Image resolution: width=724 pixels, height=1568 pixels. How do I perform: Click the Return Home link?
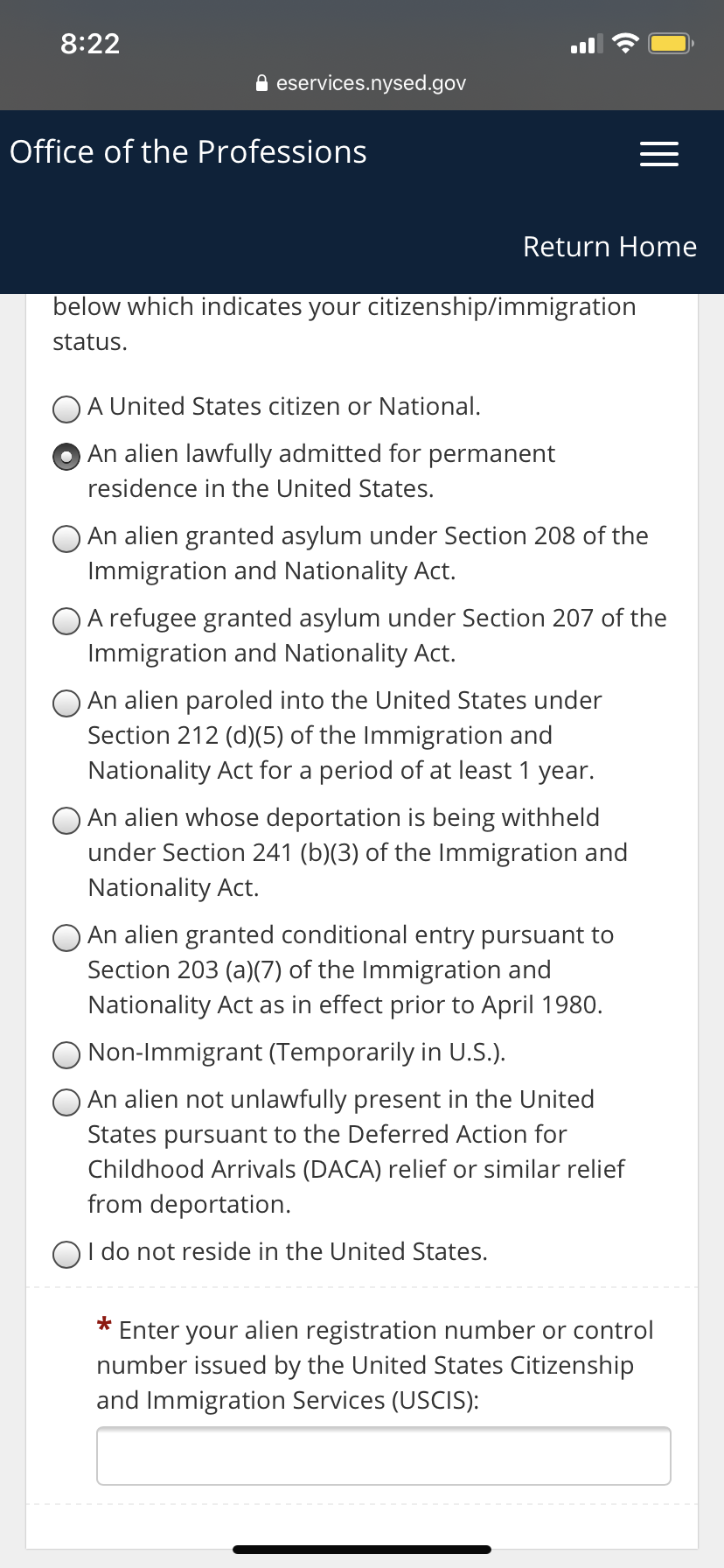click(609, 247)
